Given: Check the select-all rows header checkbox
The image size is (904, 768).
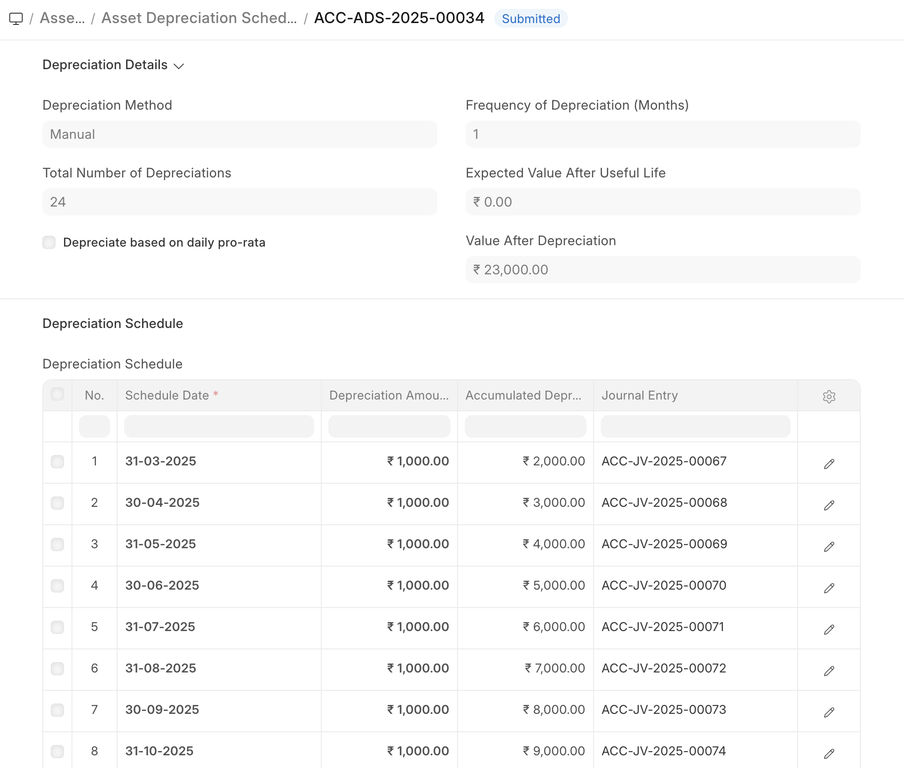Looking at the screenshot, I should 57,395.
